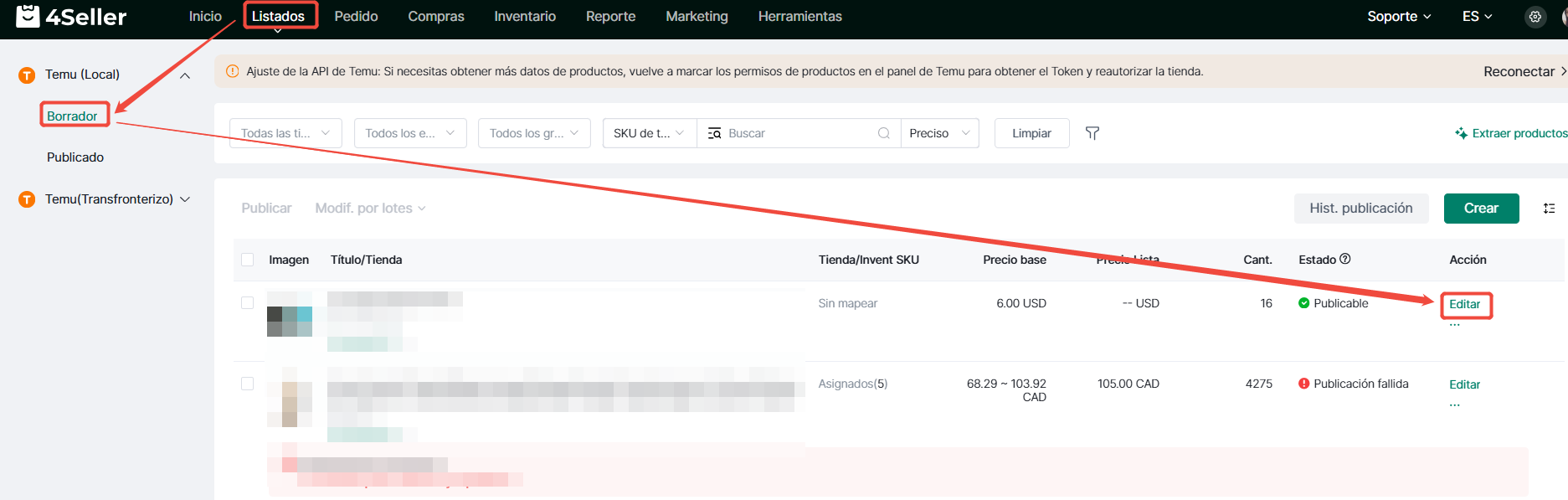This screenshot has width=1568, height=500.
Task: Go to the Inicio menu
Action: (x=205, y=16)
